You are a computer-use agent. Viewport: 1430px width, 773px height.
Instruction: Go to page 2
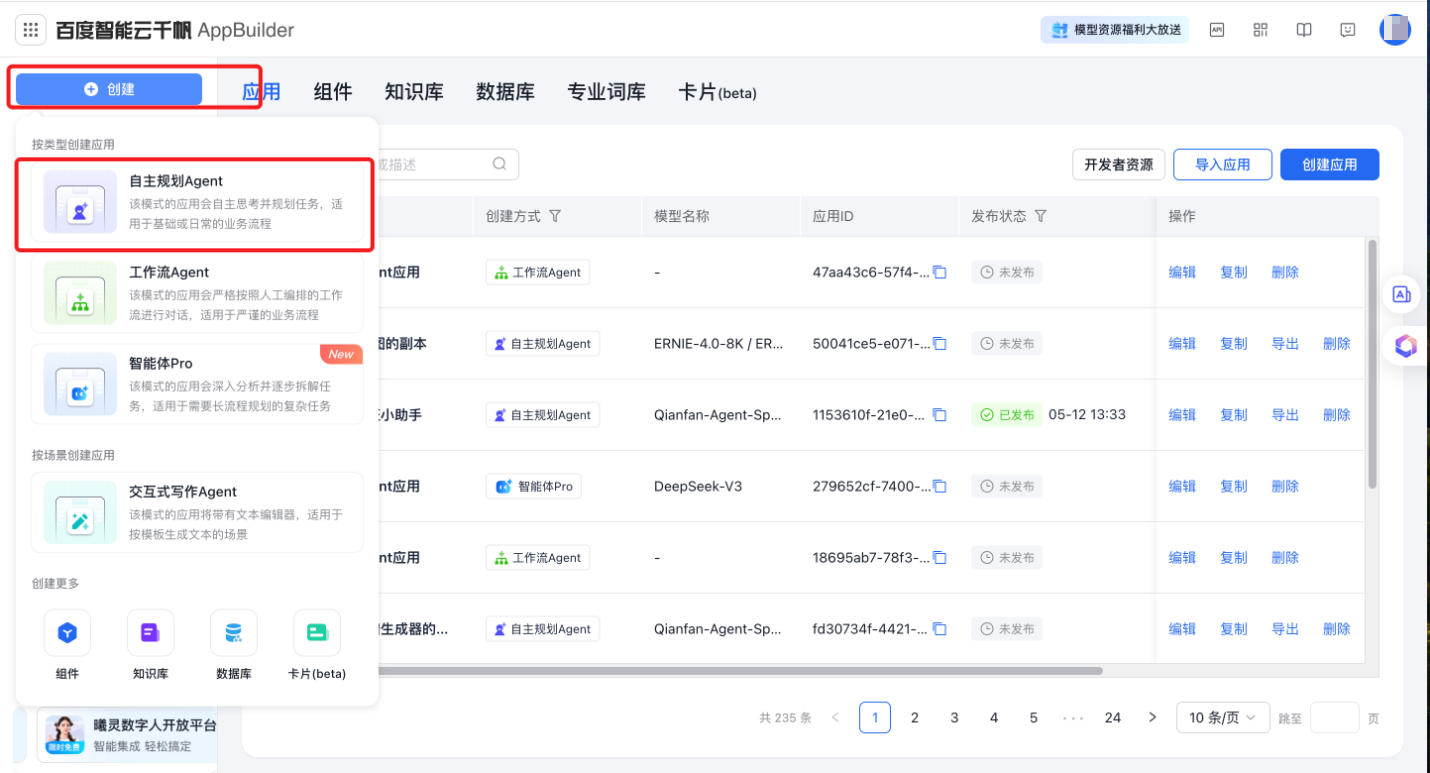(914, 717)
